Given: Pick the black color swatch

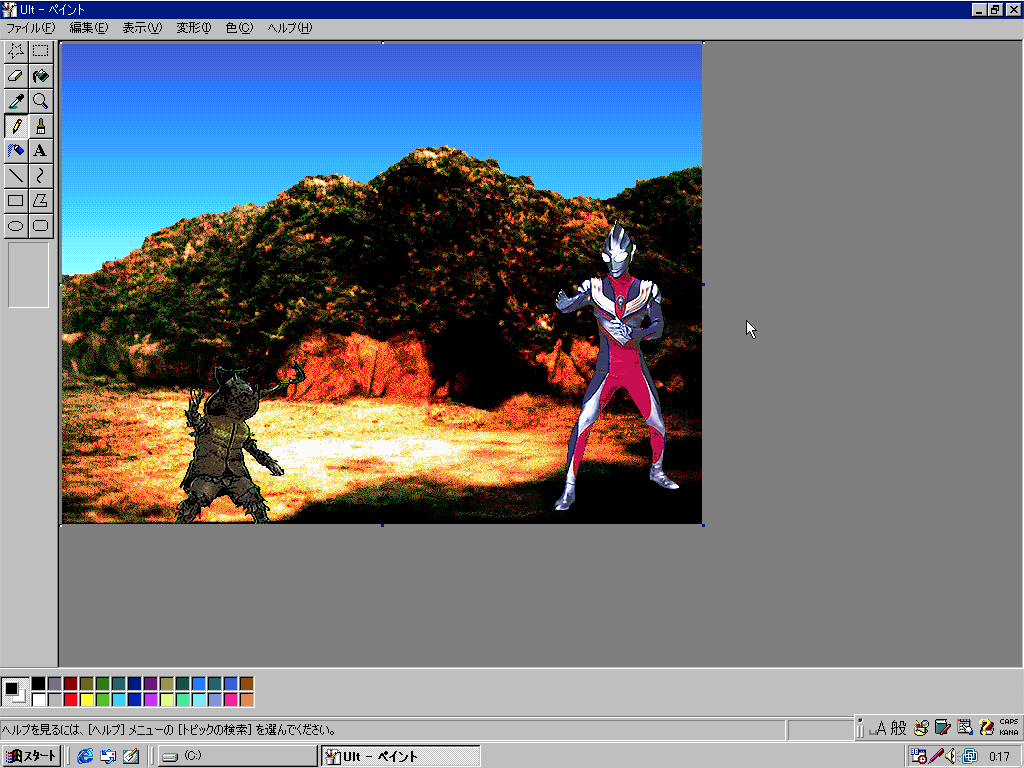Looking at the screenshot, I should pyautogui.click(x=39, y=684).
